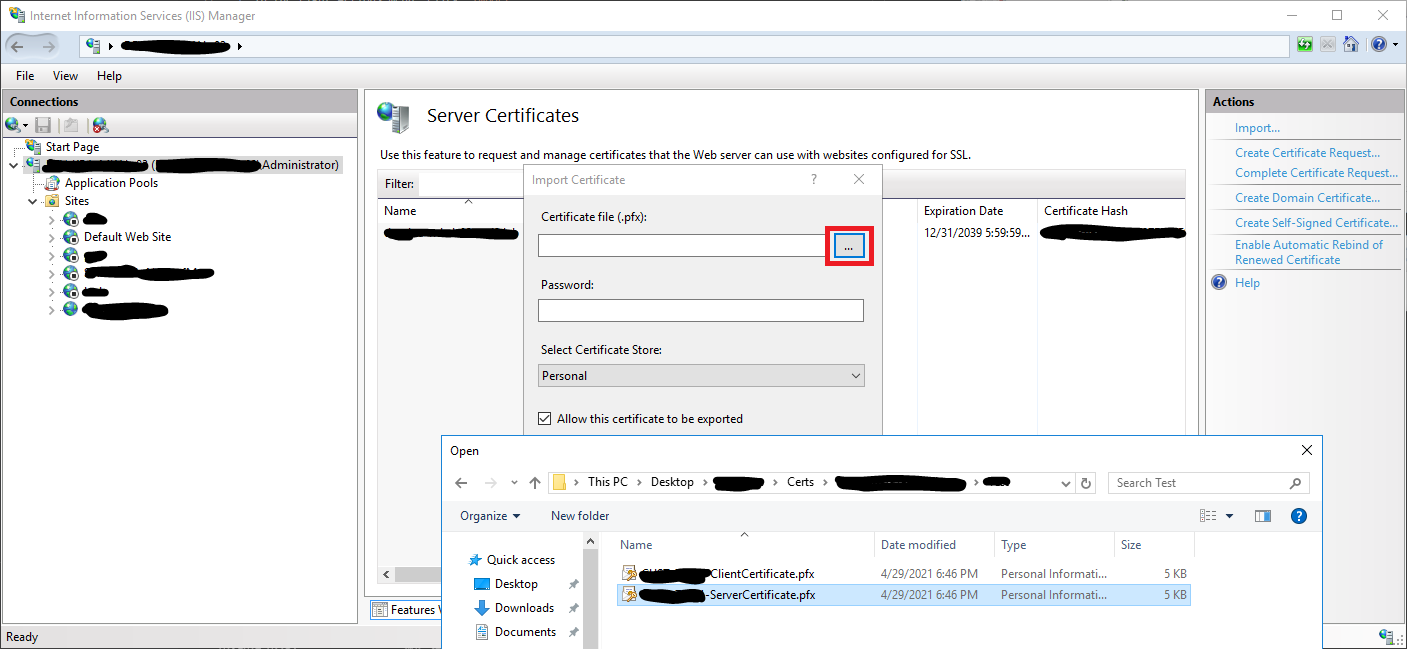Click the Certificate file path input field
Image resolution: width=1407 pixels, height=649 pixels.
point(683,246)
